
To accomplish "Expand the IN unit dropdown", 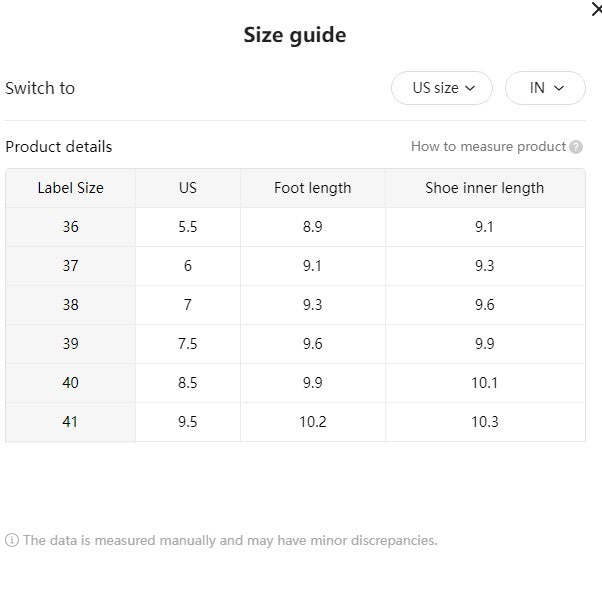I will pos(545,88).
